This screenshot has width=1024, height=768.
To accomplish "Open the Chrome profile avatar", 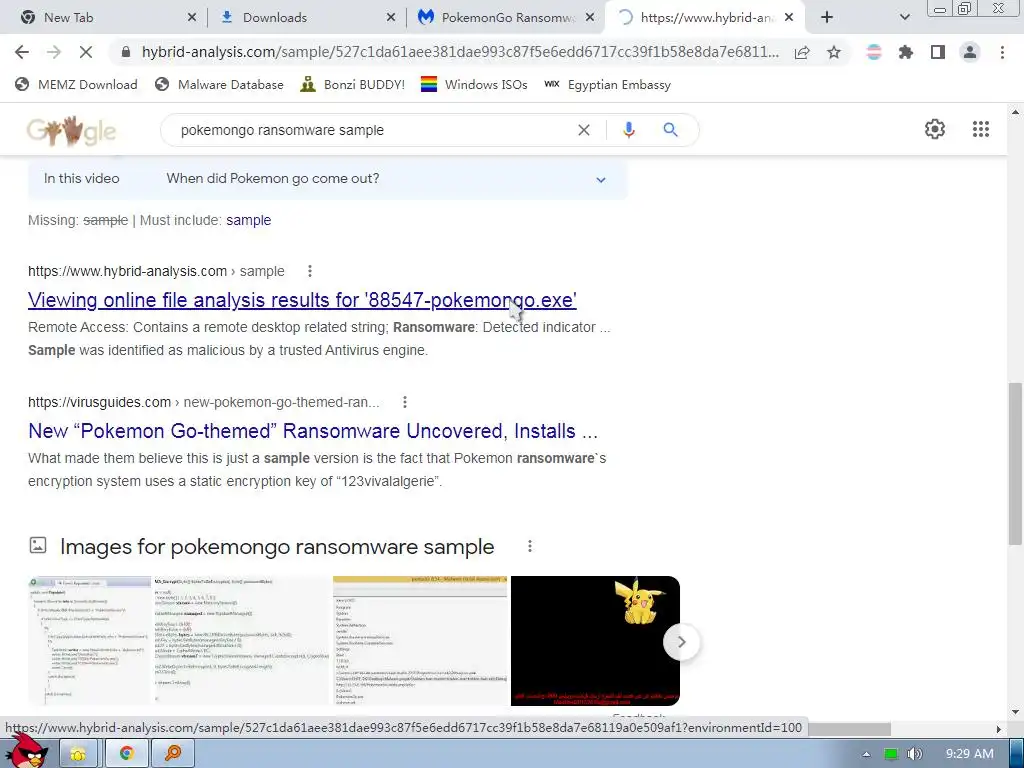I will pos(970,52).
